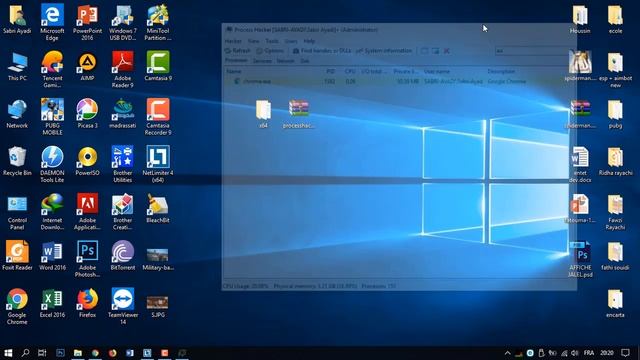The height and width of the screenshot is (360, 640).
Task: Select the Network desktop icon
Action: tap(17, 114)
